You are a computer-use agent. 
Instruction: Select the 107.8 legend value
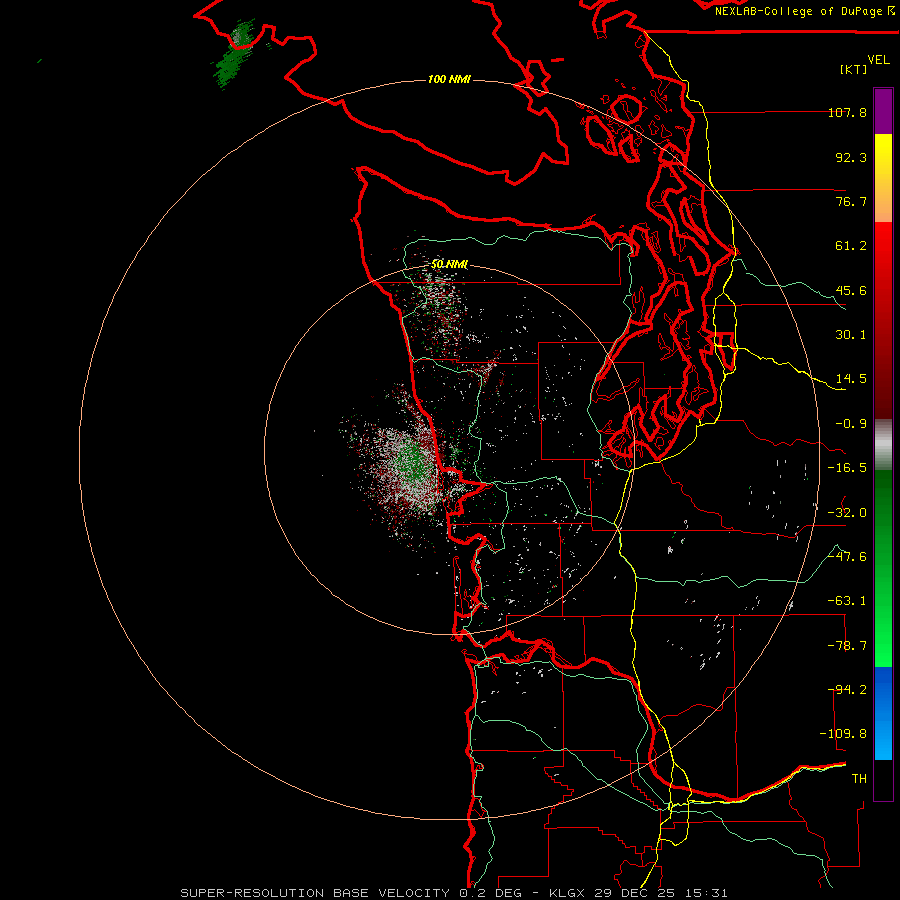(x=847, y=112)
